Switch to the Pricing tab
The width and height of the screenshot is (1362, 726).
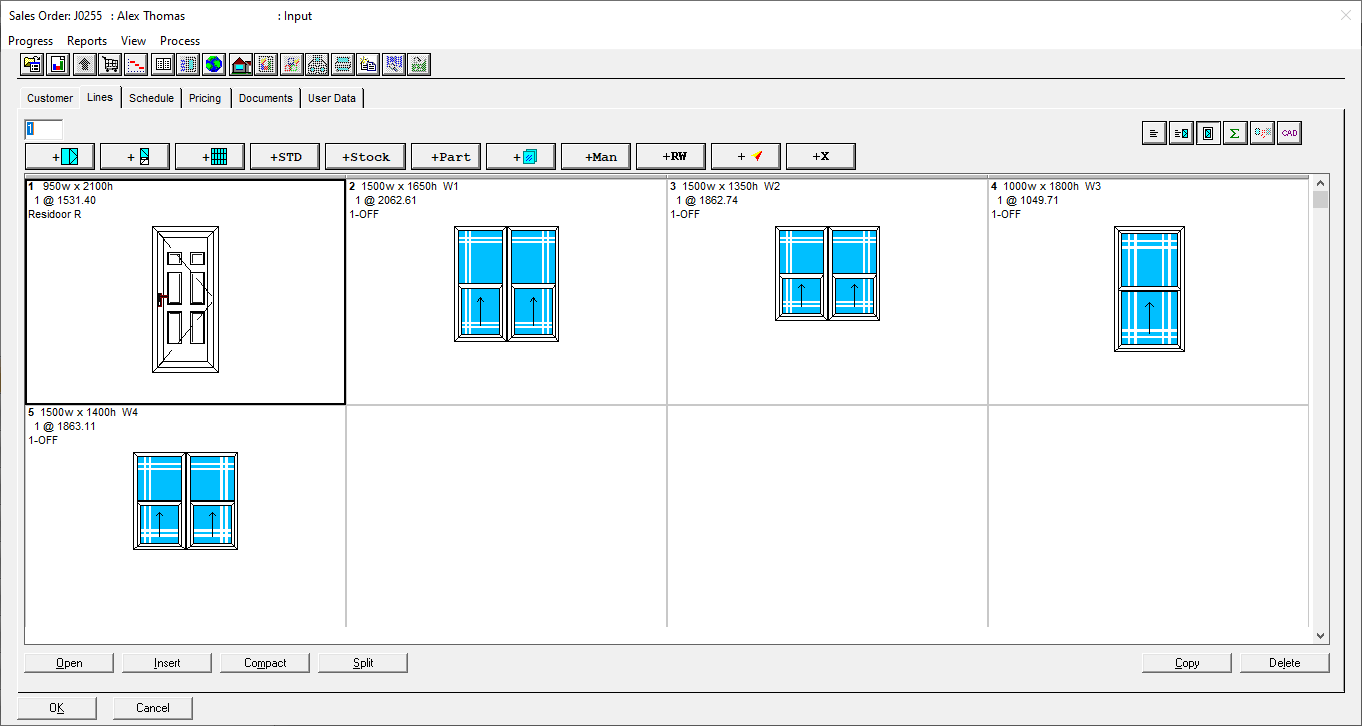(x=205, y=98)
